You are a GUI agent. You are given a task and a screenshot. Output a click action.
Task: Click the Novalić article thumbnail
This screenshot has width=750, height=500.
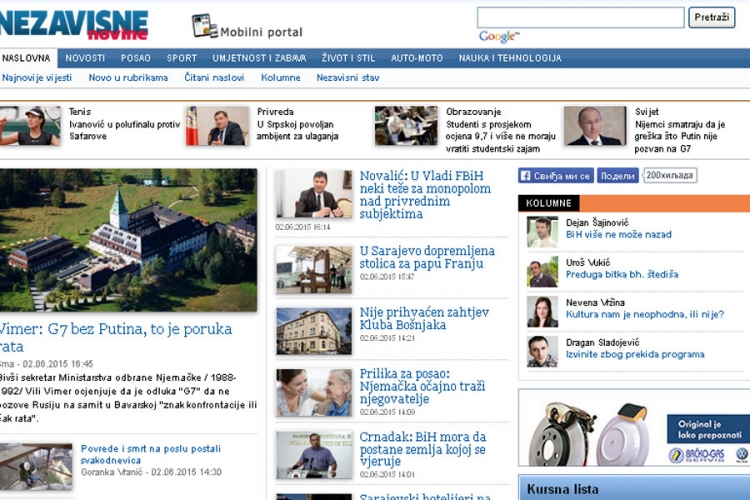point(314,194)
